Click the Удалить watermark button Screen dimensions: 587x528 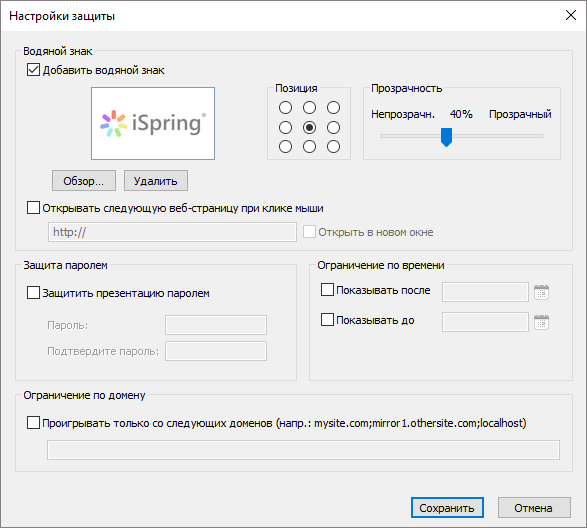click(156, 181)
